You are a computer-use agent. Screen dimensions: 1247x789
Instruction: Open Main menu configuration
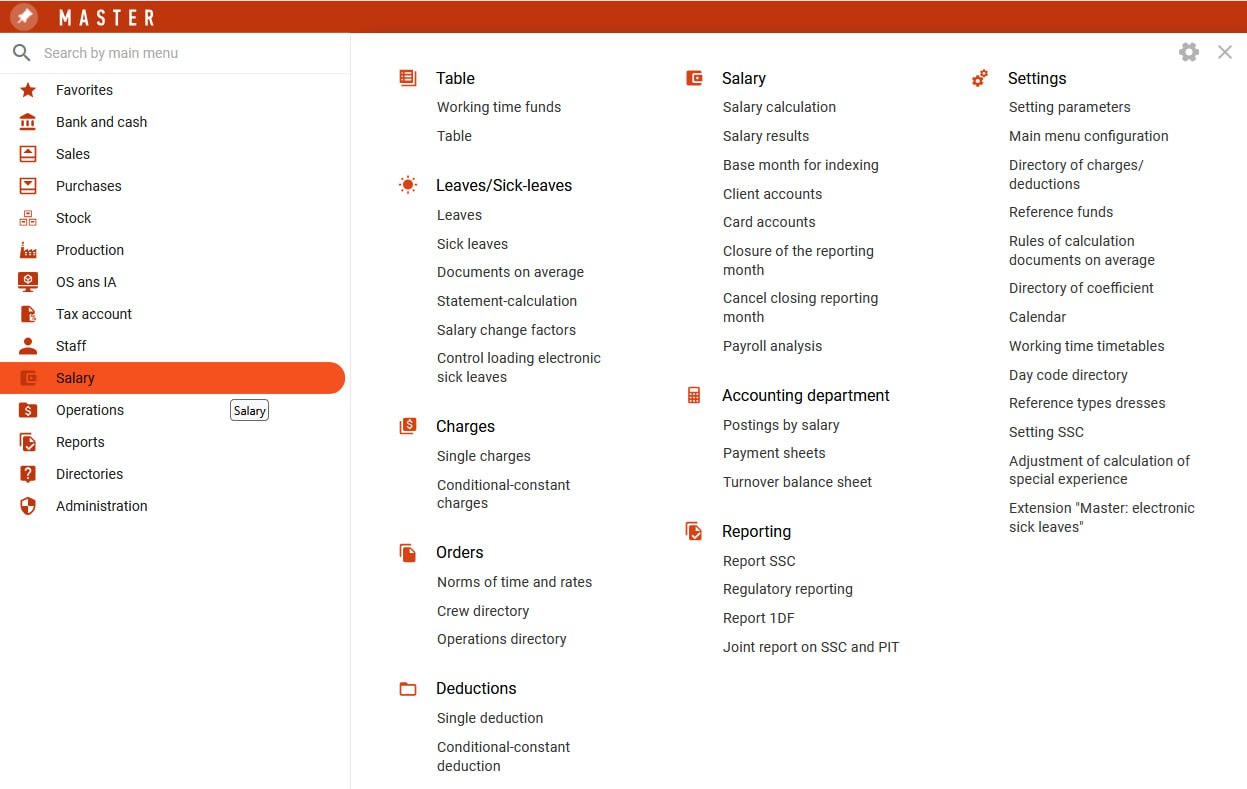(1088, 136)
